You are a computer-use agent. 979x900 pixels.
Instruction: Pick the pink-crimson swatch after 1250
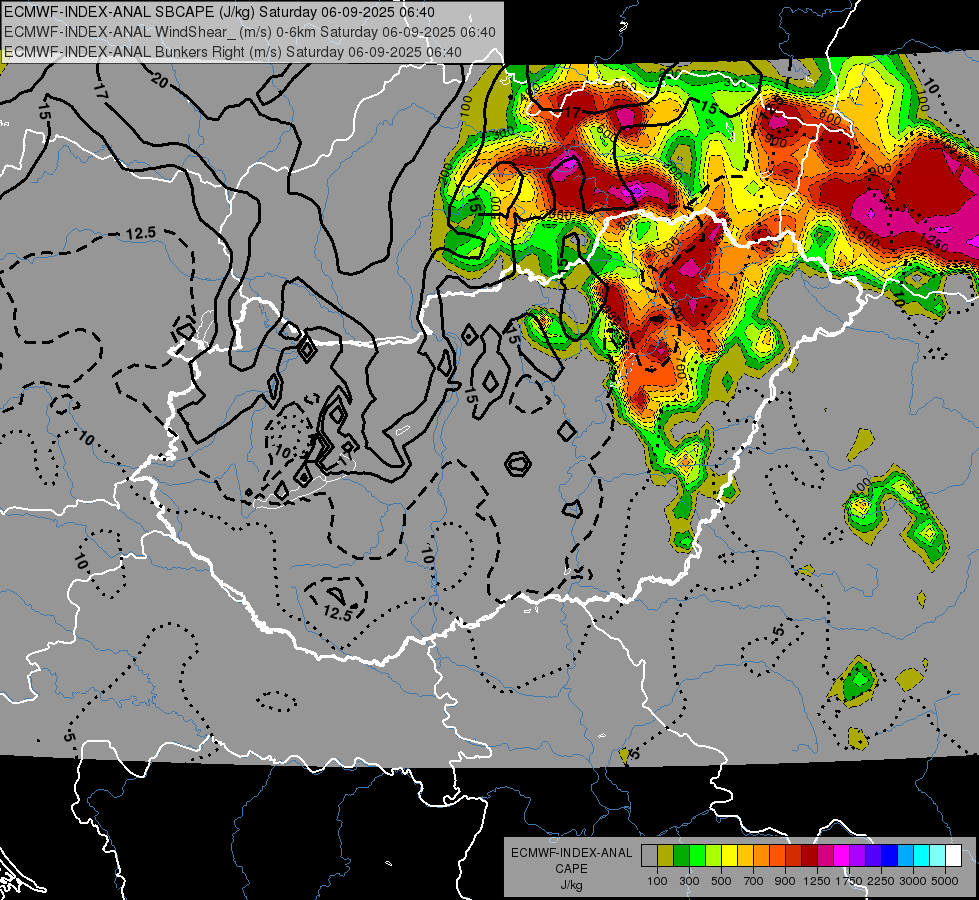click(825, 855)
